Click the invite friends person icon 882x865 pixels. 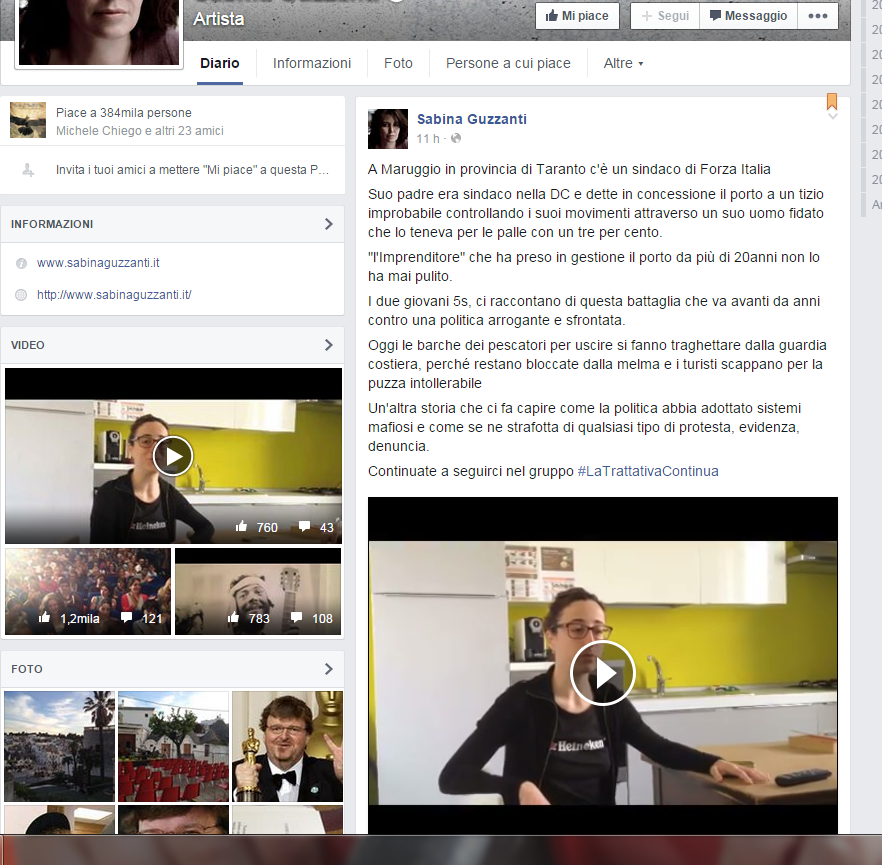pyautogui.click(x=28, y=170)
